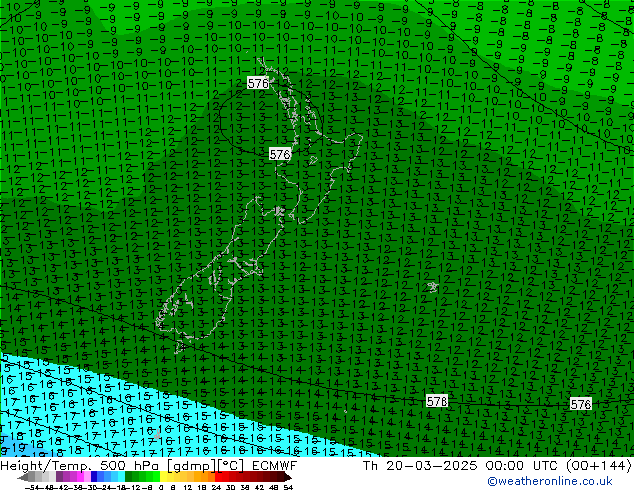
Task: Click the '[gdmp]' unit text
Action: [192, 465]
